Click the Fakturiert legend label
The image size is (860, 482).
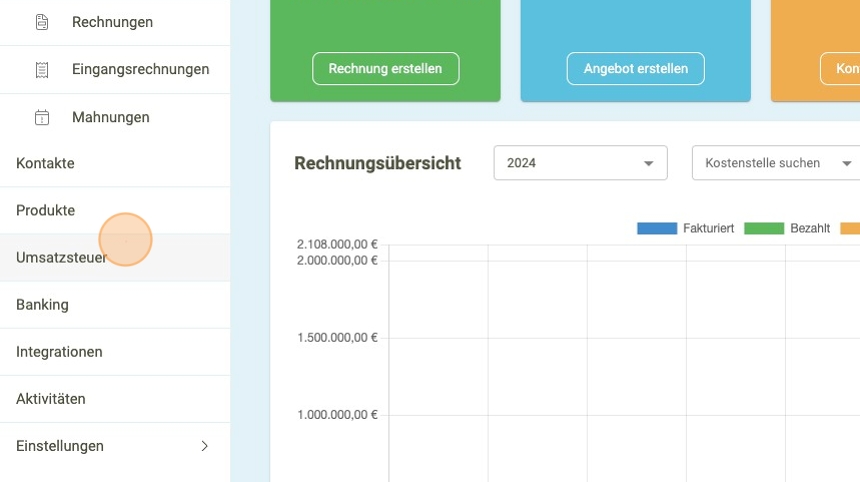[x=708, y=229]
